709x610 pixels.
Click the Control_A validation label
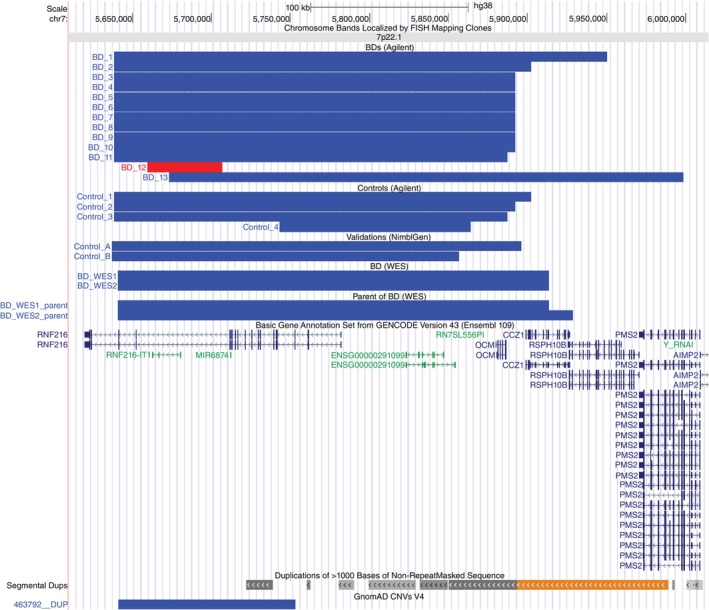[x=92, y=246]
